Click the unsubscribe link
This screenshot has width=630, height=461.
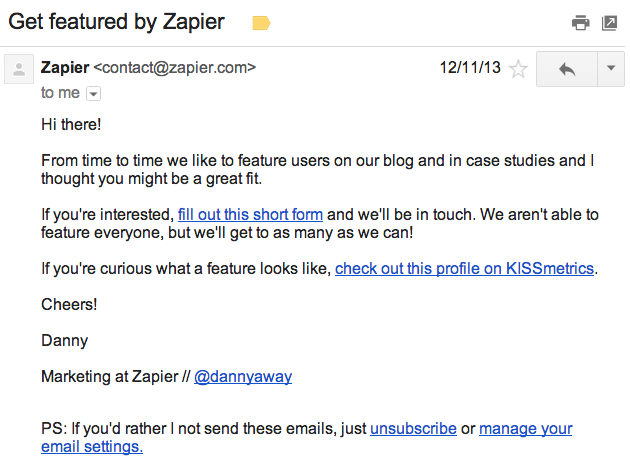click(x=413, y=428)
